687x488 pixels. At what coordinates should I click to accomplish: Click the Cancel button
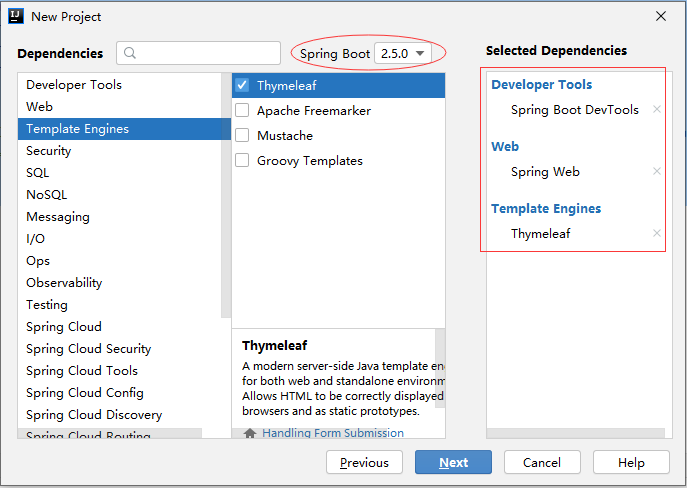[x=542, y=462]
